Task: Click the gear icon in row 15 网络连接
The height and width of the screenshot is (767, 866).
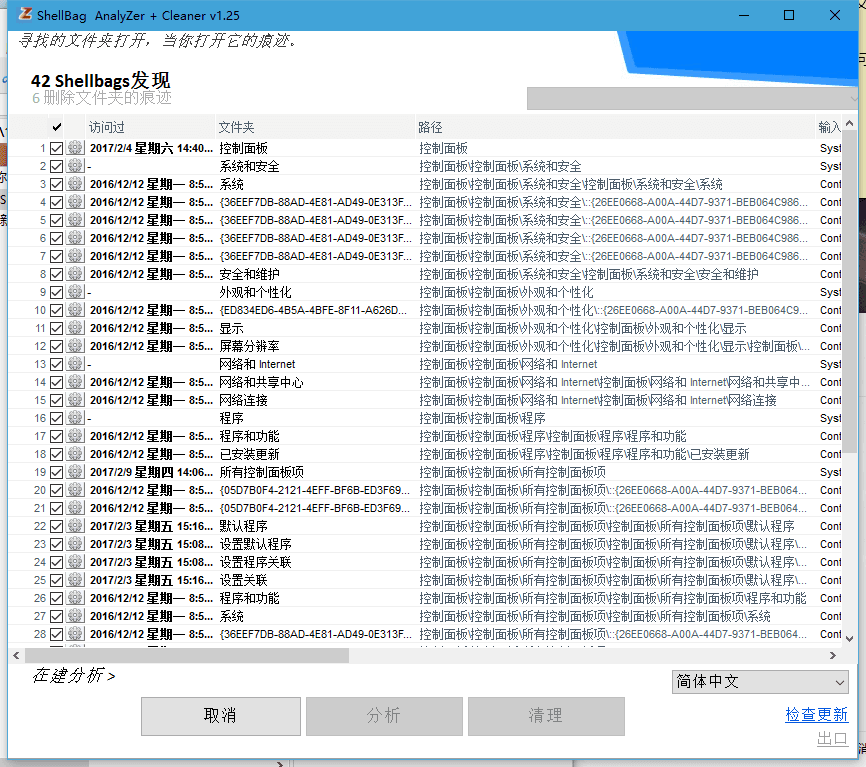Action: [75, 400]
